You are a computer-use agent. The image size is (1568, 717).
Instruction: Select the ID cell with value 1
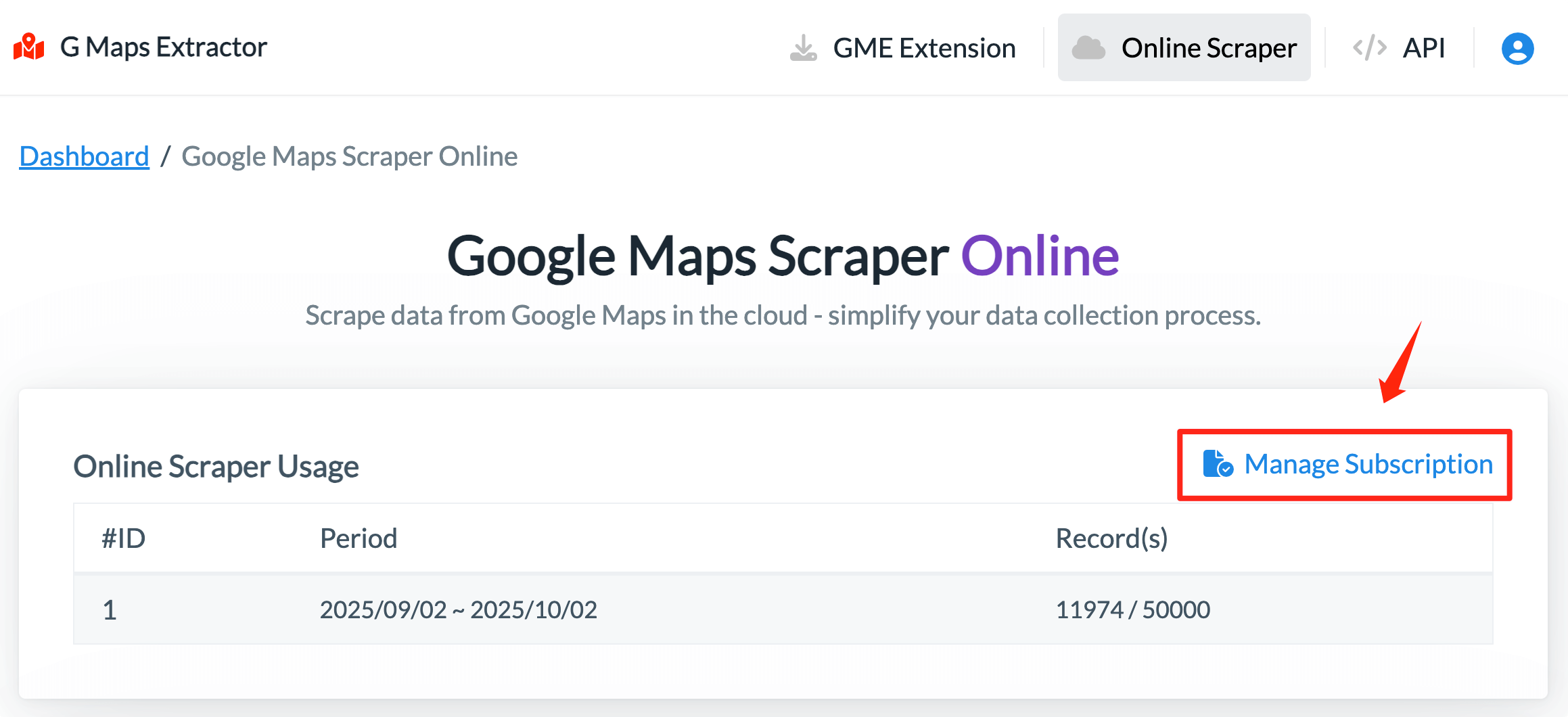coord(110,609)
